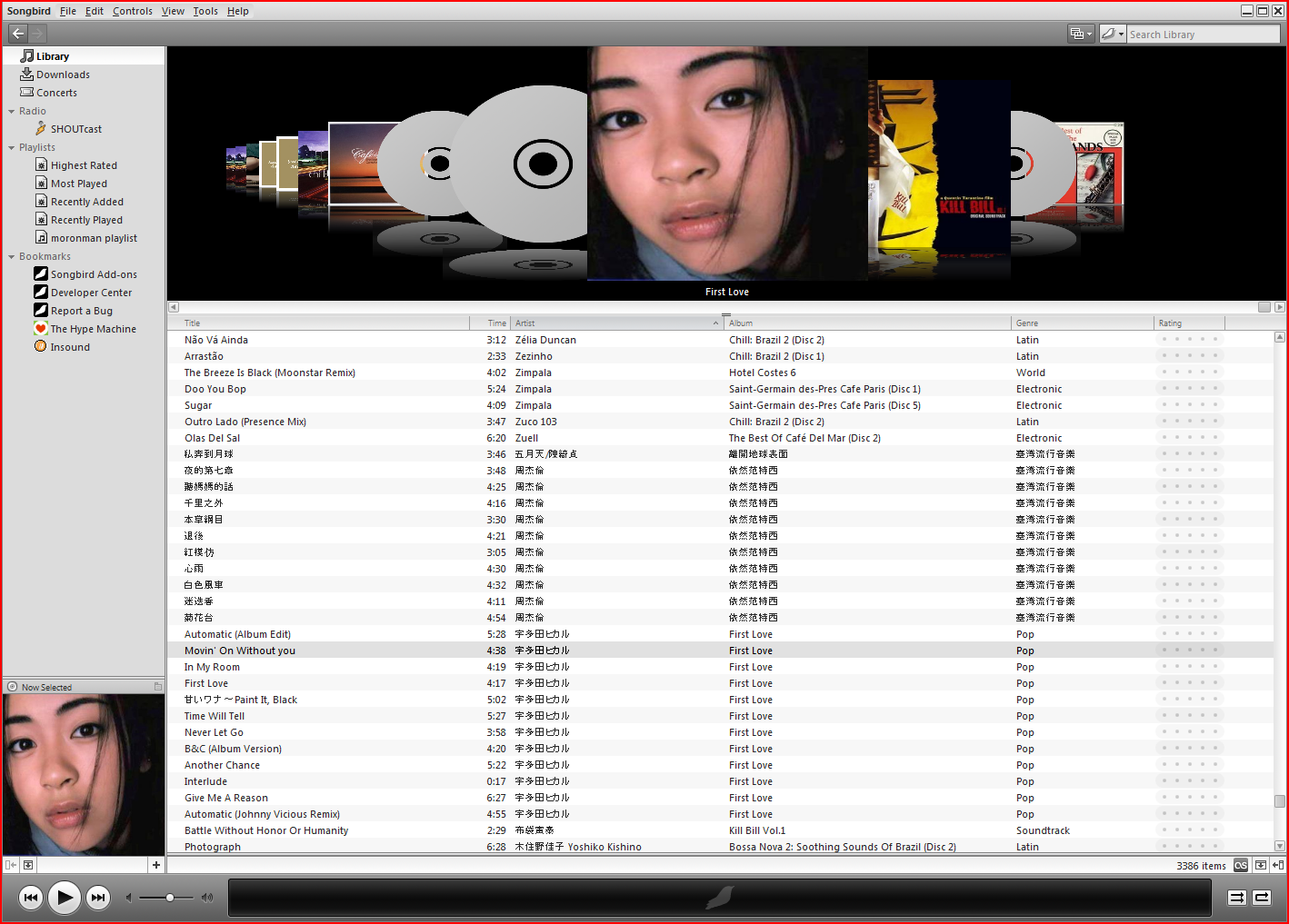Click the Now Selected pane options icon

click(158, 687)
